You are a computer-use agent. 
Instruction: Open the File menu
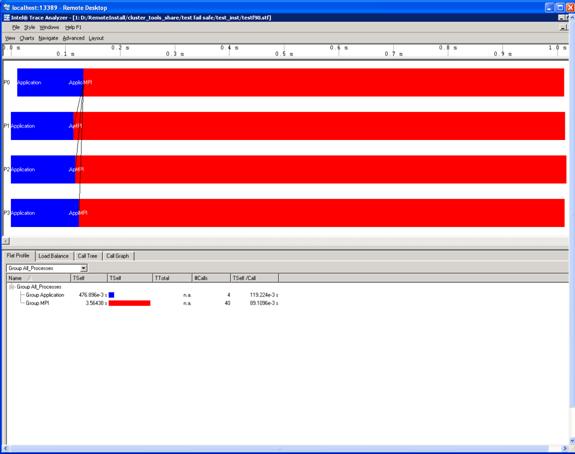(16, 28)
